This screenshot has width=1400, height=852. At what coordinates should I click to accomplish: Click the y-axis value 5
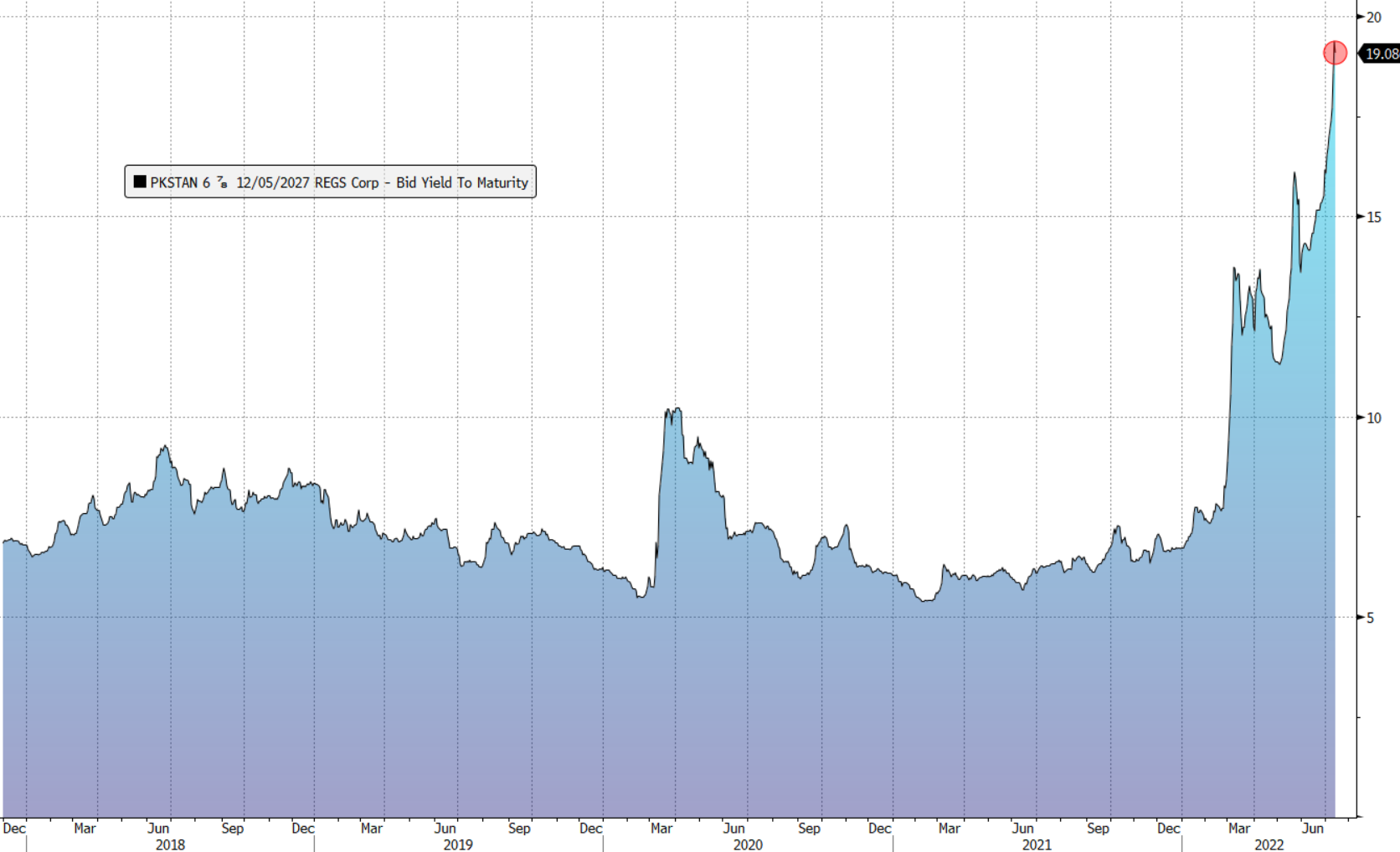(1371, 618)
